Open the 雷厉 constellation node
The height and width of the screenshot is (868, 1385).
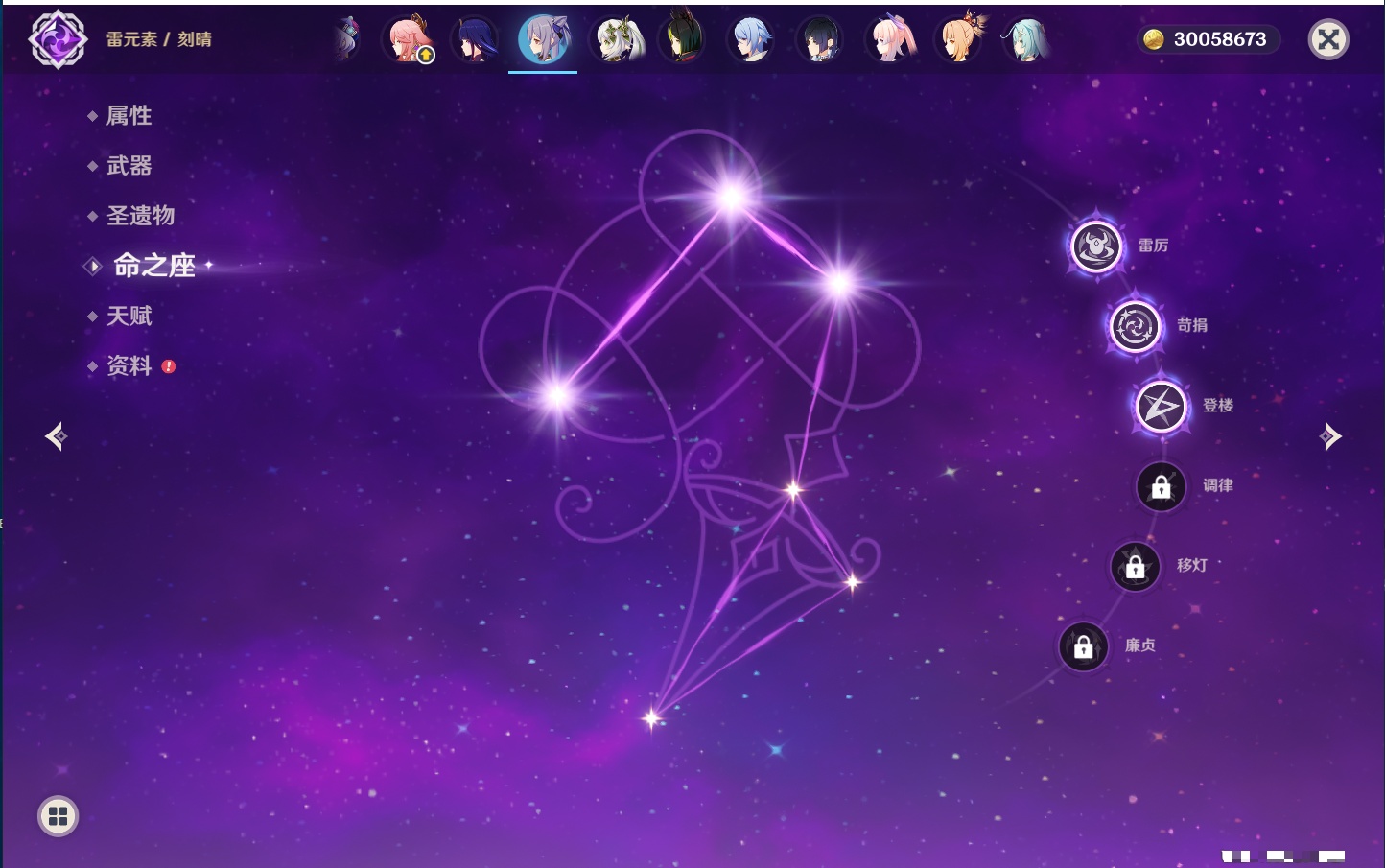[1096, 246]
